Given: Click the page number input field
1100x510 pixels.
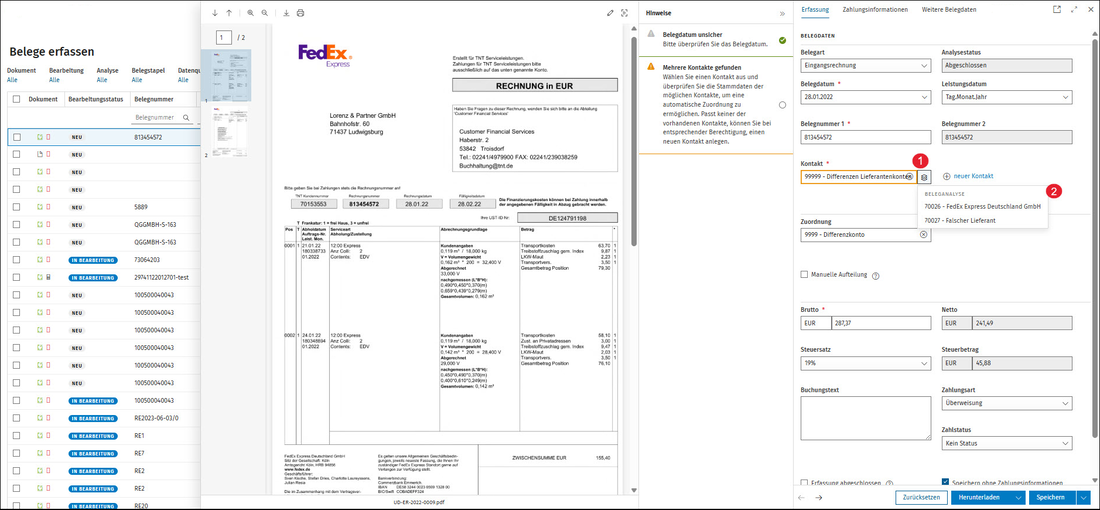Looking at the screenshot, I should (x=224, y=36).
